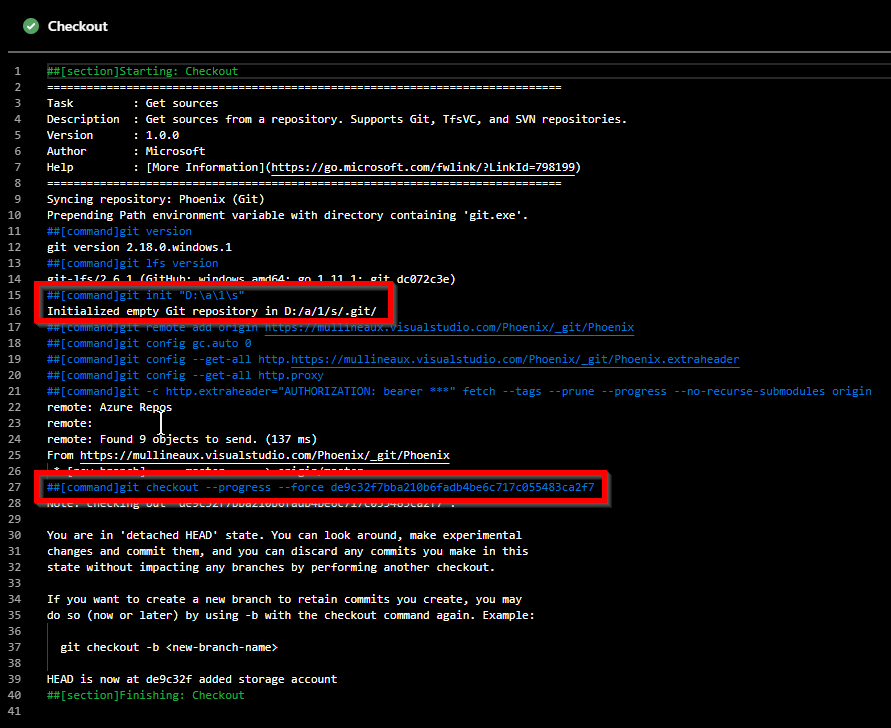Click the "git lfs version" command line
Screen dimensions: 891x728
(x=132, y=263)
